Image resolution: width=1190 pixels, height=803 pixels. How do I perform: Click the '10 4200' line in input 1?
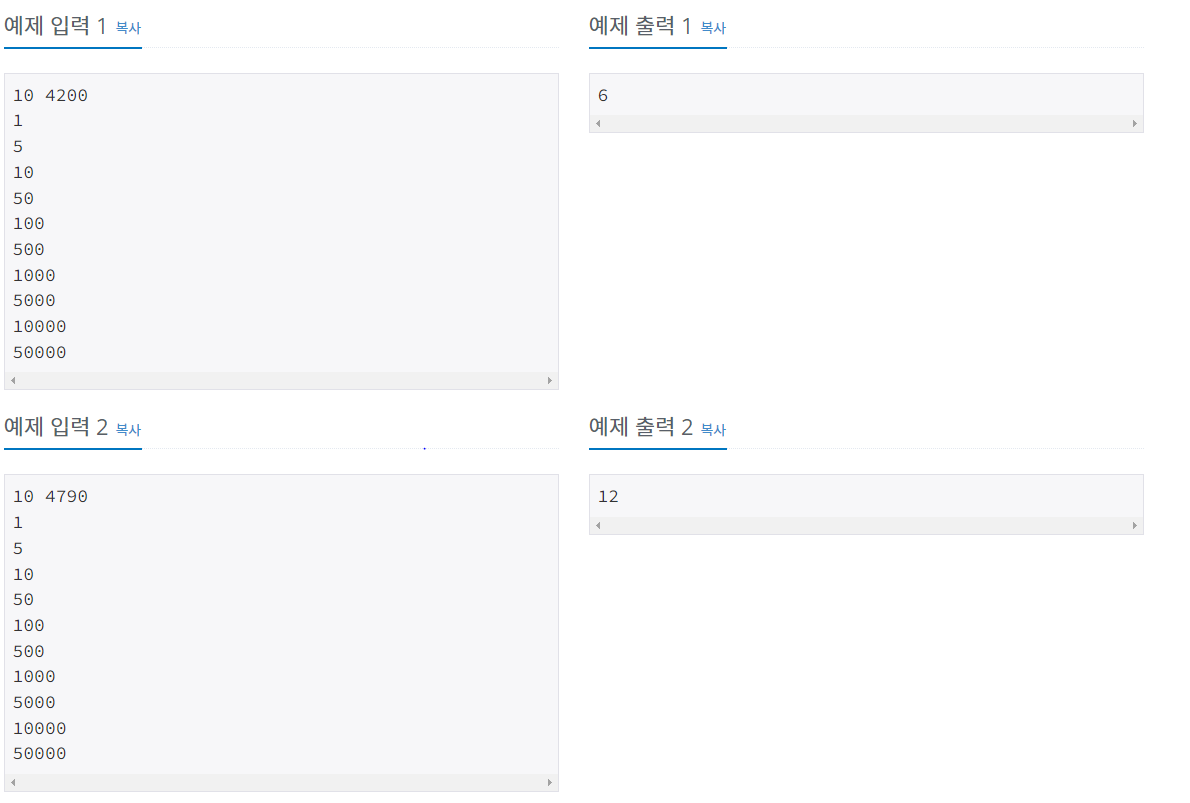click(50, 96)
